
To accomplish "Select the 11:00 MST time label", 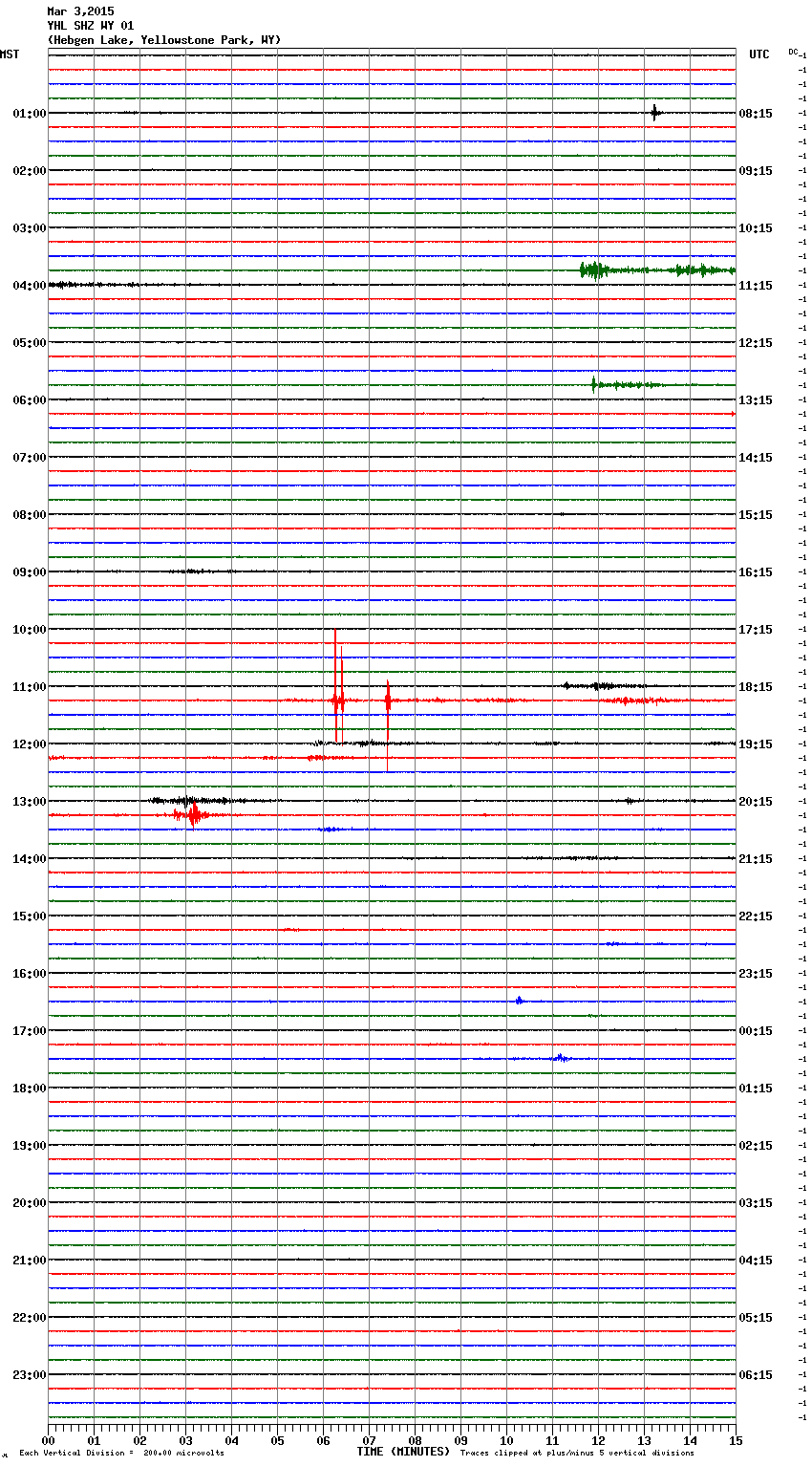I will [x=30, y=687].
